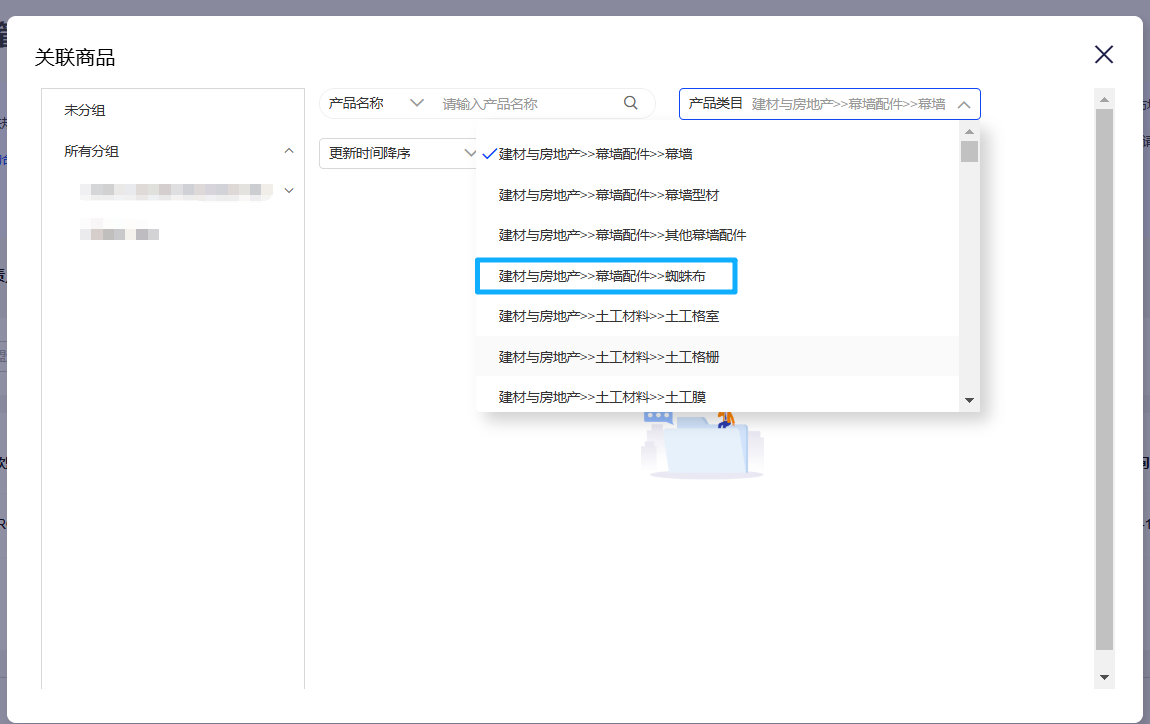Click the search magnifier icon
1150x724 pixels.
(x=630, y=103)
